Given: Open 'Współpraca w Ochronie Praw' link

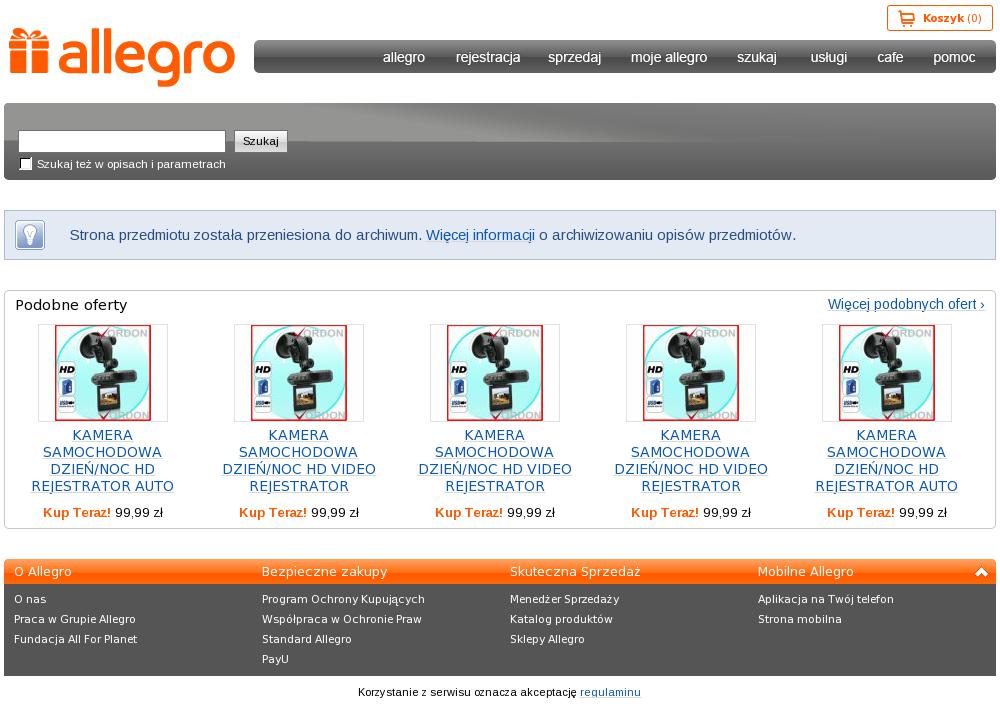Looking at the screenshot, I should [342, 619].
